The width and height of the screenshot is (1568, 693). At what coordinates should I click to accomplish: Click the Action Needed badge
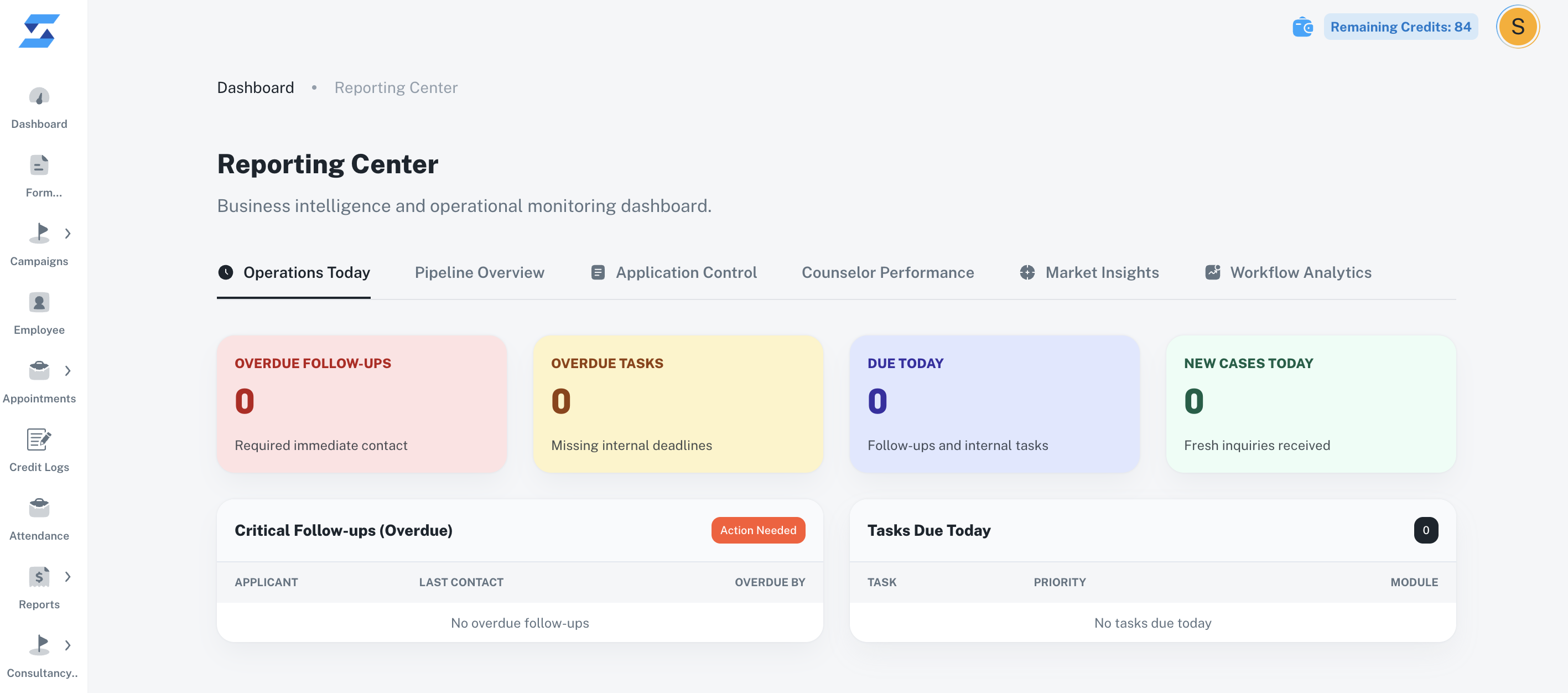(x=758, y=530)
